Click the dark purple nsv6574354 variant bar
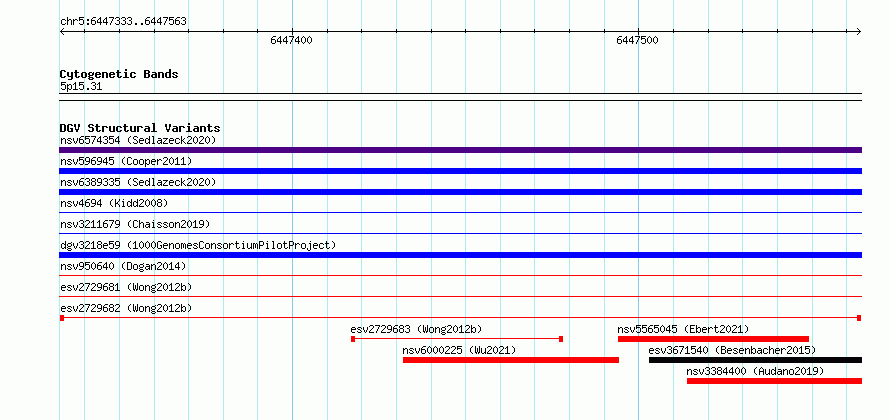890x420 pixels. click(460, 150)
